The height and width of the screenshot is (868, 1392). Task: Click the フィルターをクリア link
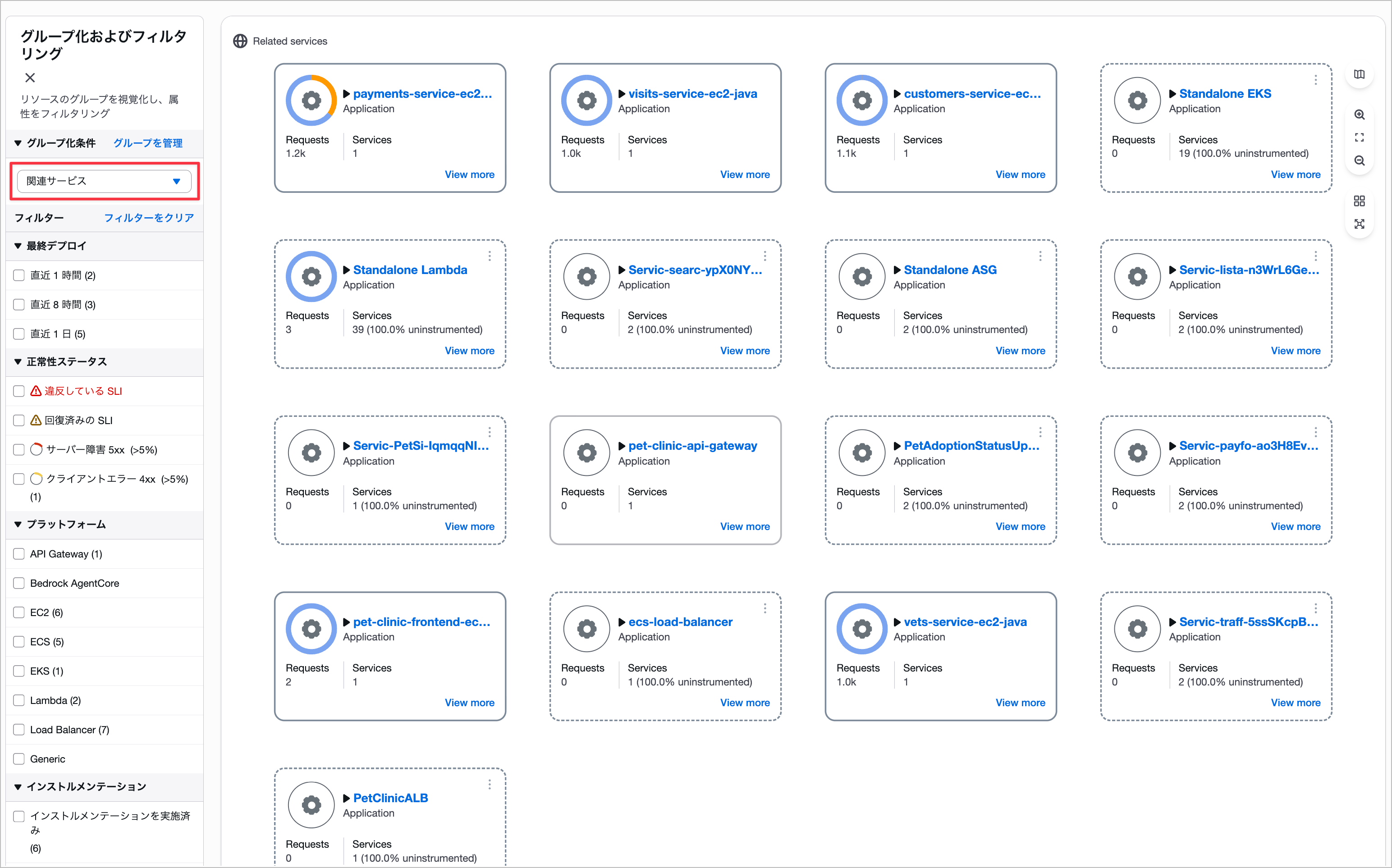click(149, 218)
